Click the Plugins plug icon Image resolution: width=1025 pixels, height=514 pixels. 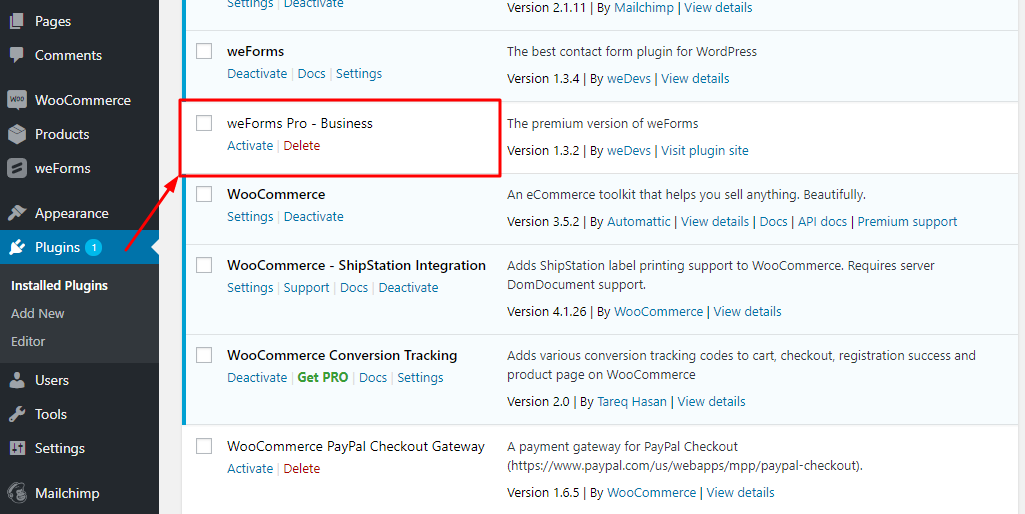tap(17, 247)
